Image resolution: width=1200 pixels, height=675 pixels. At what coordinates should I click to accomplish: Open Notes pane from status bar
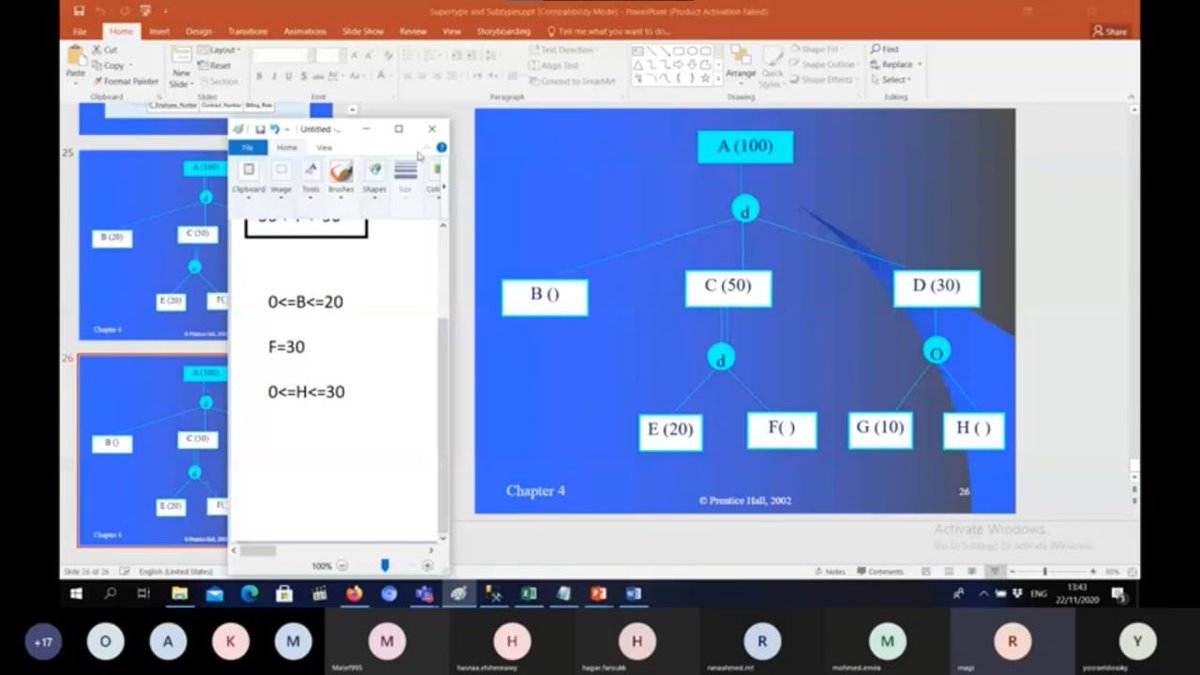pos(830,571)
